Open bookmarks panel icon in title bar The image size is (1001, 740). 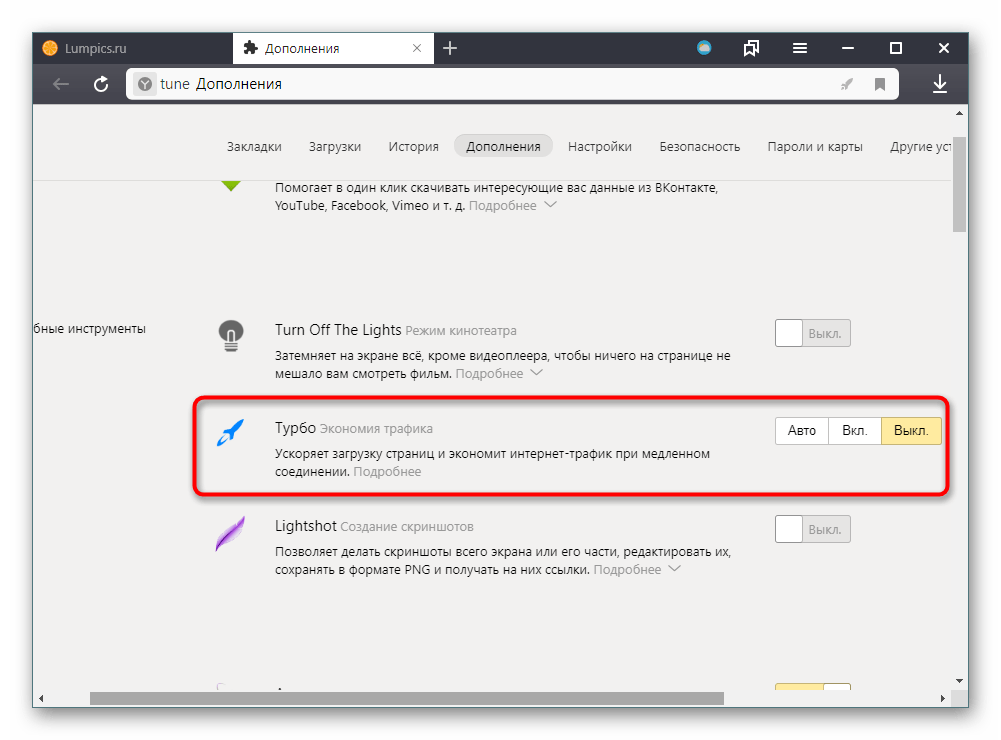tap(751, 48)
